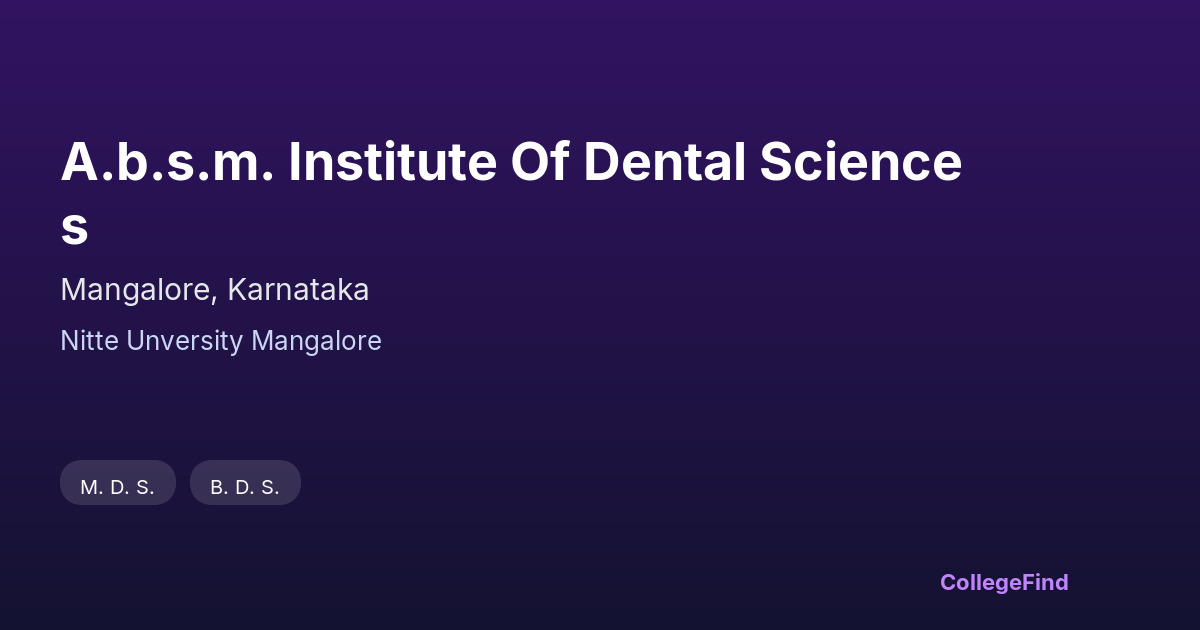
Task: Click the Nitte Unversity Mangalore affiliation line
Action: 220,341
